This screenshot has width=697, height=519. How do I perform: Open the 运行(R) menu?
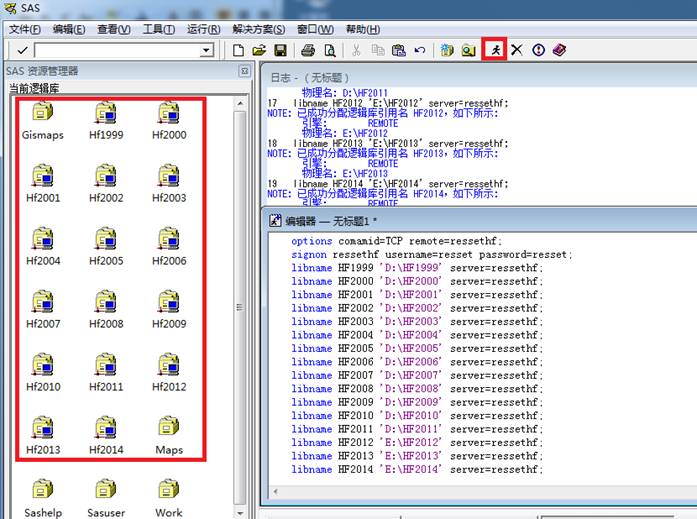203,29
